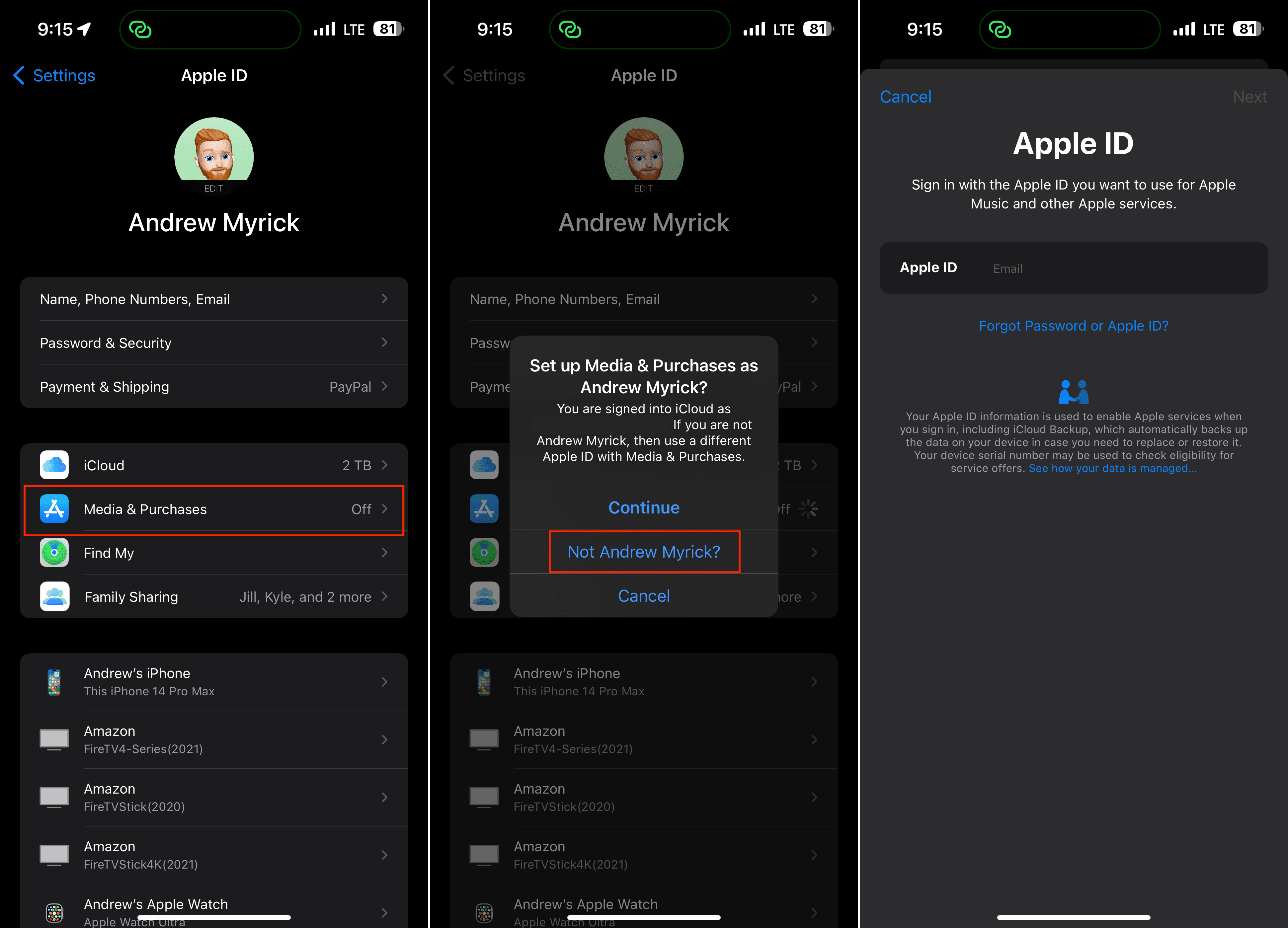Screen dimensions: 1288x928
Task: Tap the FireTV4-Series row chevron, left screen
Action: click(x=384, y=739)
